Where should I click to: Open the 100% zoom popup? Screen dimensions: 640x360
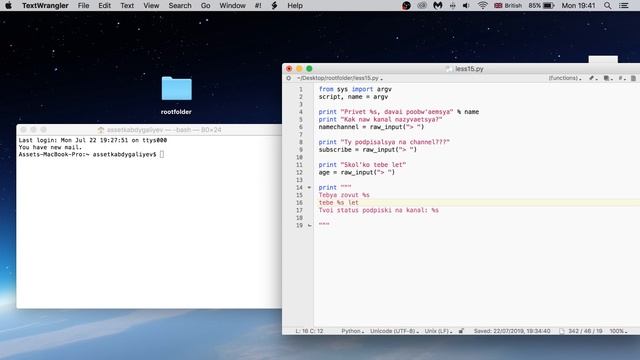tap(618, 331)
